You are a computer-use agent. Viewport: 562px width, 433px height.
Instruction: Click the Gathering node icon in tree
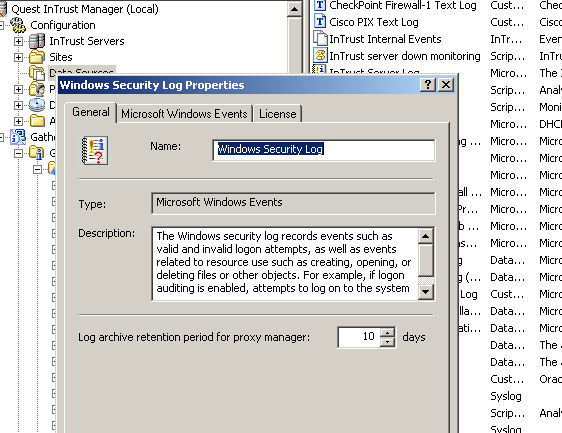[18, 137]
